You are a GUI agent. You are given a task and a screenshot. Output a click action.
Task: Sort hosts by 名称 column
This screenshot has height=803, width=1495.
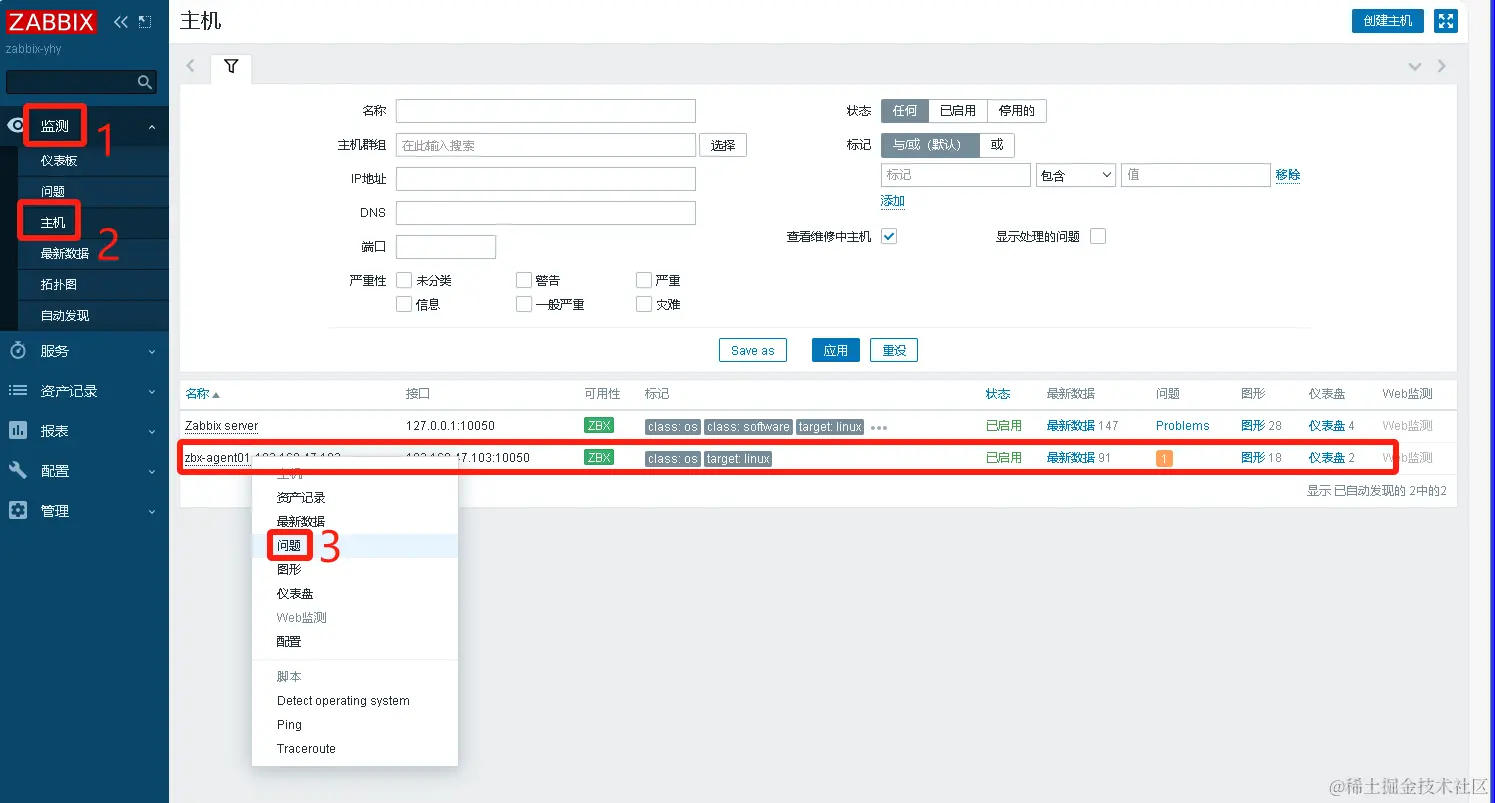pyautogui.click(x=202, y=394)
